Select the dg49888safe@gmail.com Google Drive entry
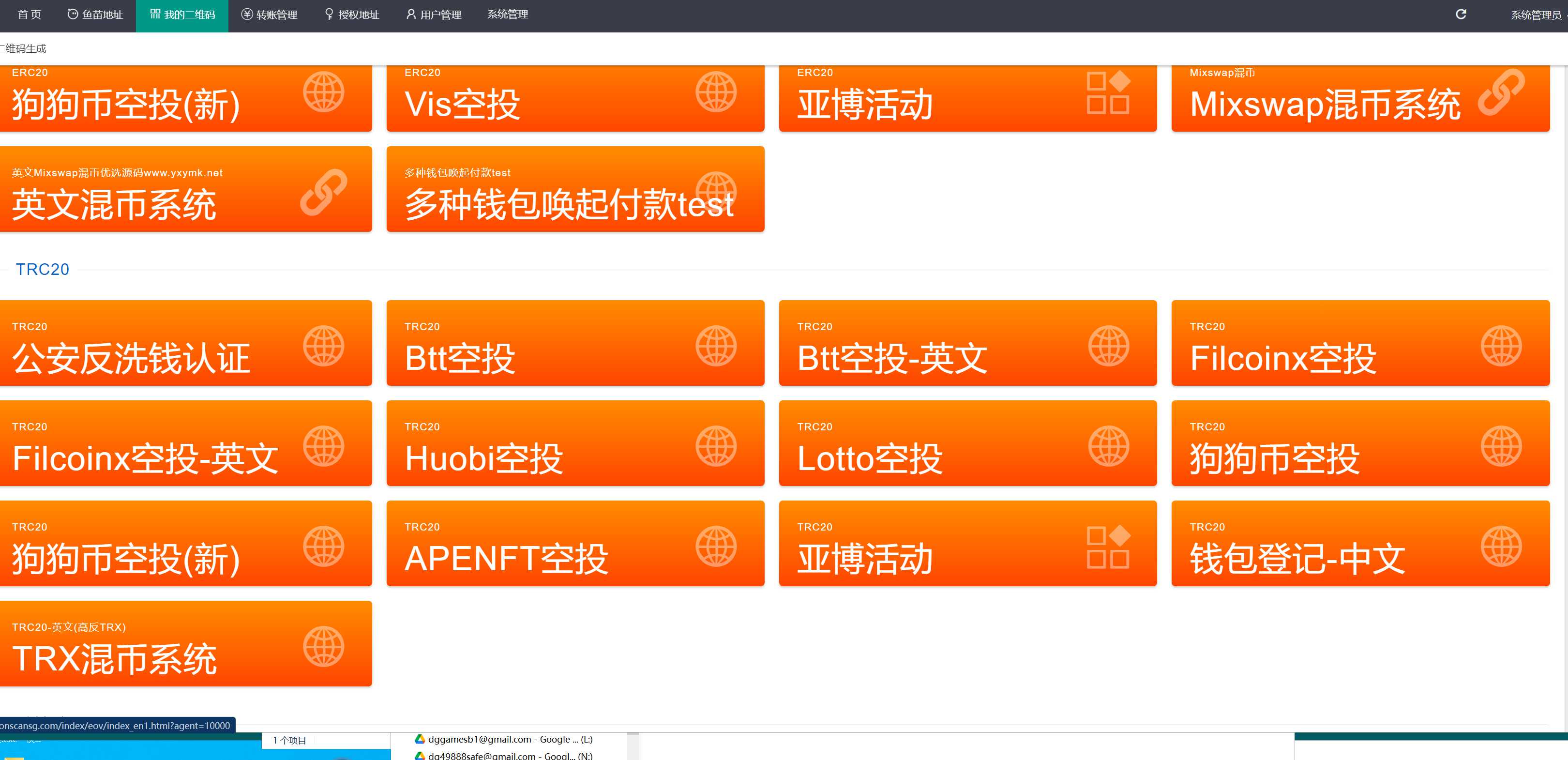This screenshot has width=1568, height=760. tap(503, 756)
